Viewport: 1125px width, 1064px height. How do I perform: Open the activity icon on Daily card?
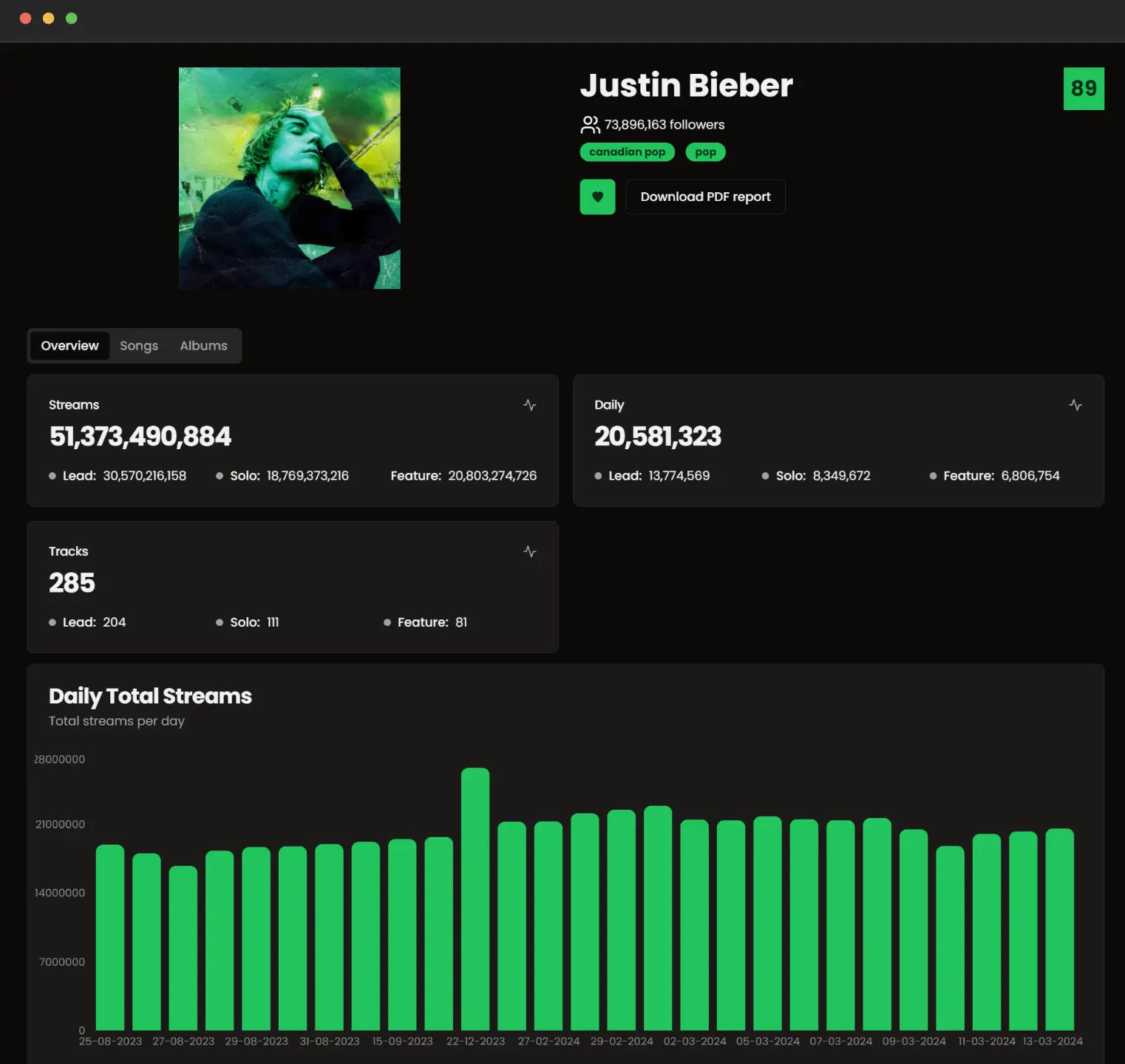pos(1075,405)
